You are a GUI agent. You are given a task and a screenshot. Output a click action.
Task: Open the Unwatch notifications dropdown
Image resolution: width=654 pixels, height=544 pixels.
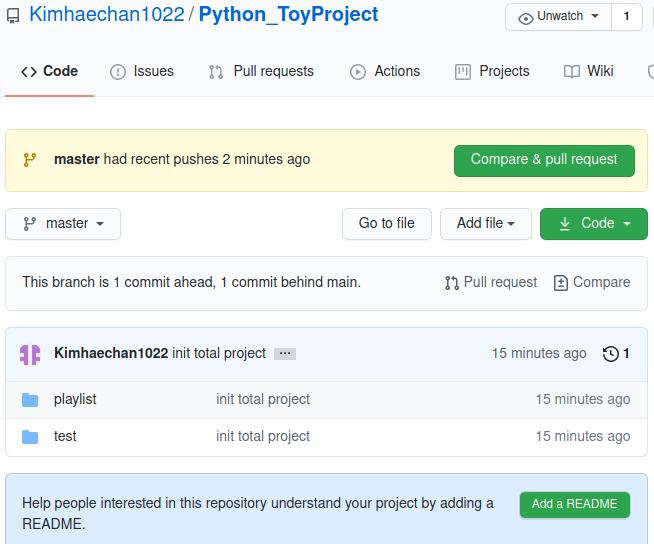(x=558, y=17)
